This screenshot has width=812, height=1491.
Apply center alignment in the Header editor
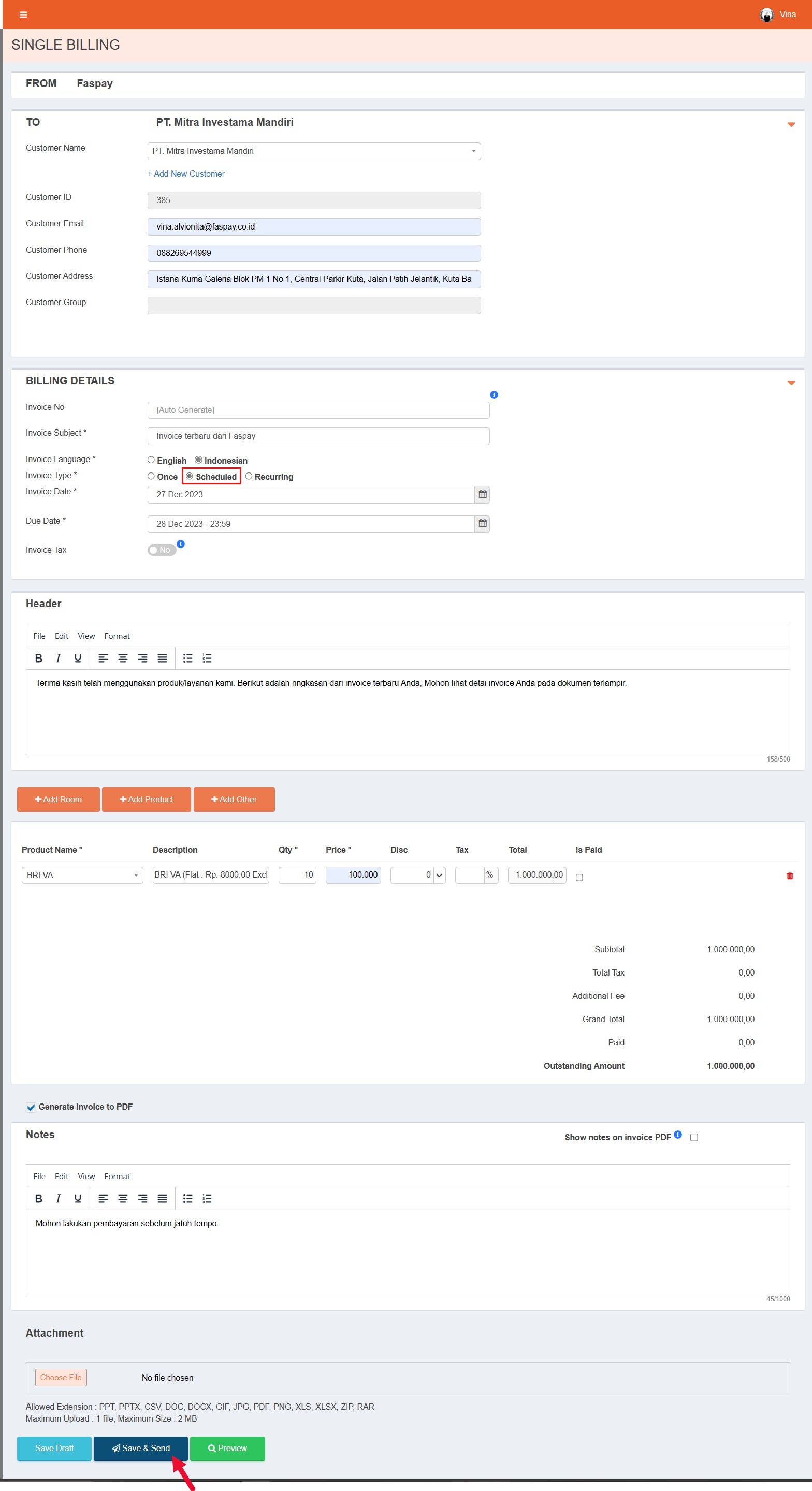point(123,658)
